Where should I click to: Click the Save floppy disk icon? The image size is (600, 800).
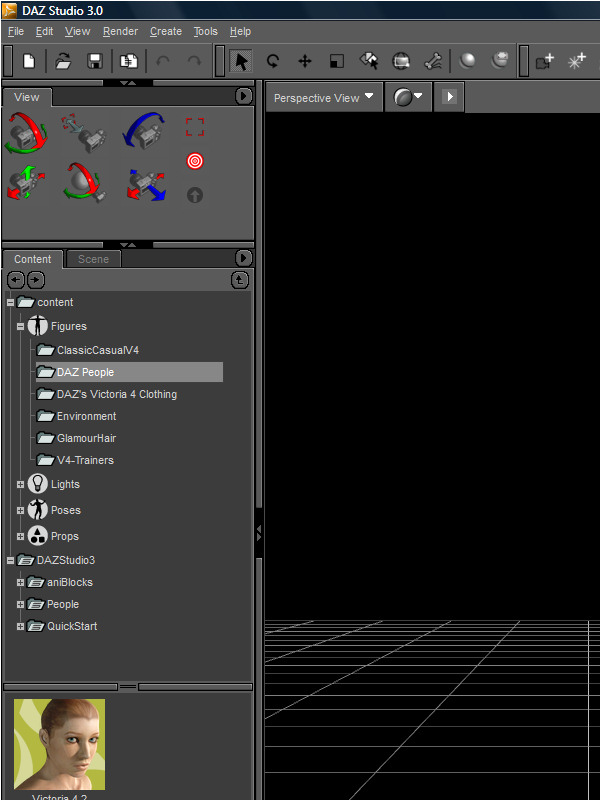pyautogui.click(x=95, y=61)
